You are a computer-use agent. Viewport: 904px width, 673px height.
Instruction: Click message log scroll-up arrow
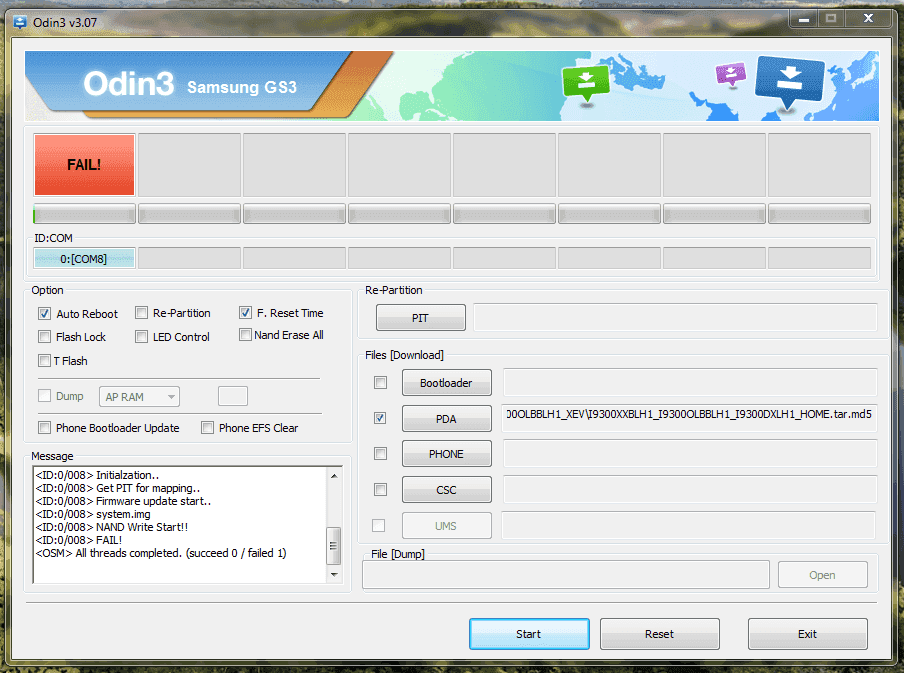334,476
